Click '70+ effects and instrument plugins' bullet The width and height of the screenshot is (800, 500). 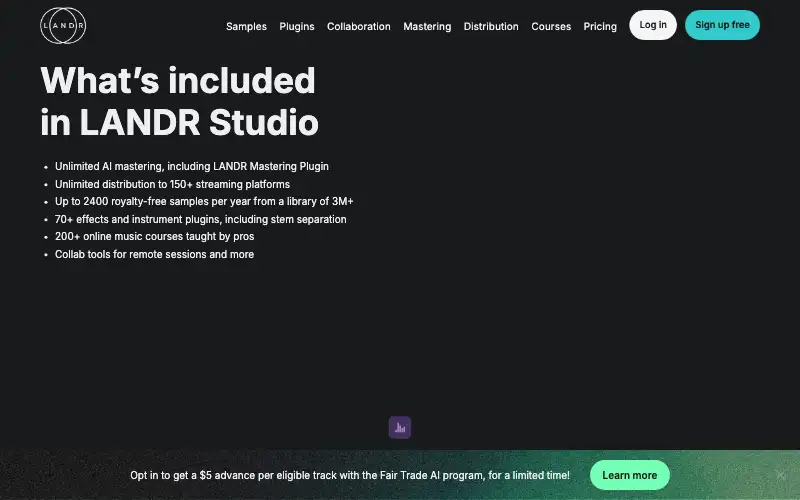[201, 219]
